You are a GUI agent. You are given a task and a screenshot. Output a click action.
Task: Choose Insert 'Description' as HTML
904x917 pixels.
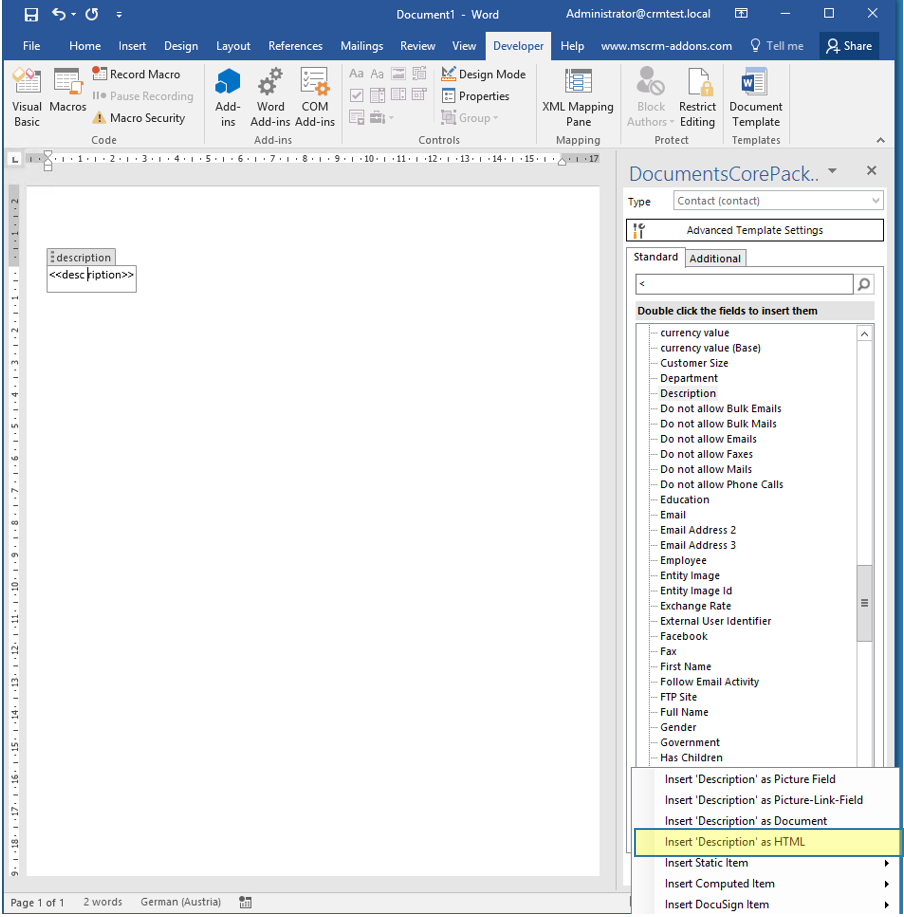(768, 842)
